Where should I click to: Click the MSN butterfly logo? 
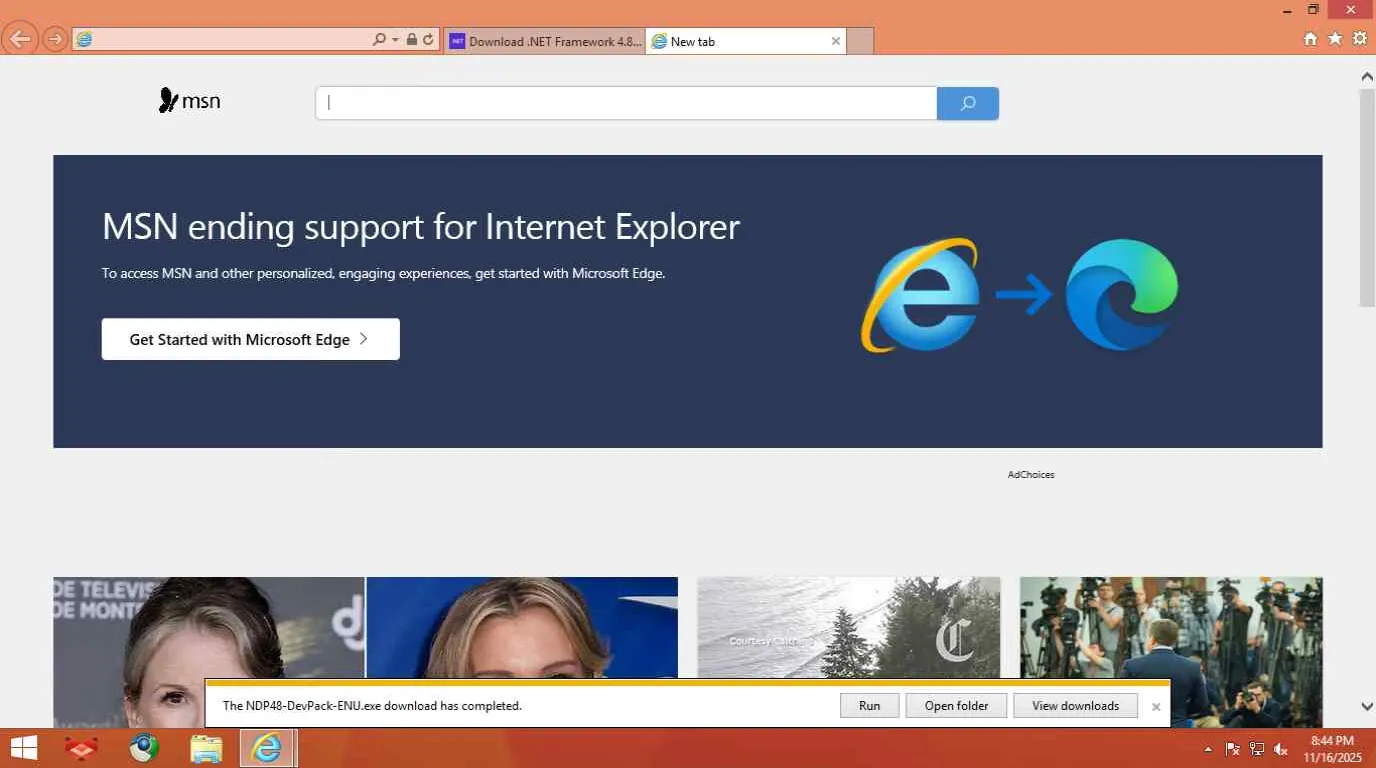190,101
